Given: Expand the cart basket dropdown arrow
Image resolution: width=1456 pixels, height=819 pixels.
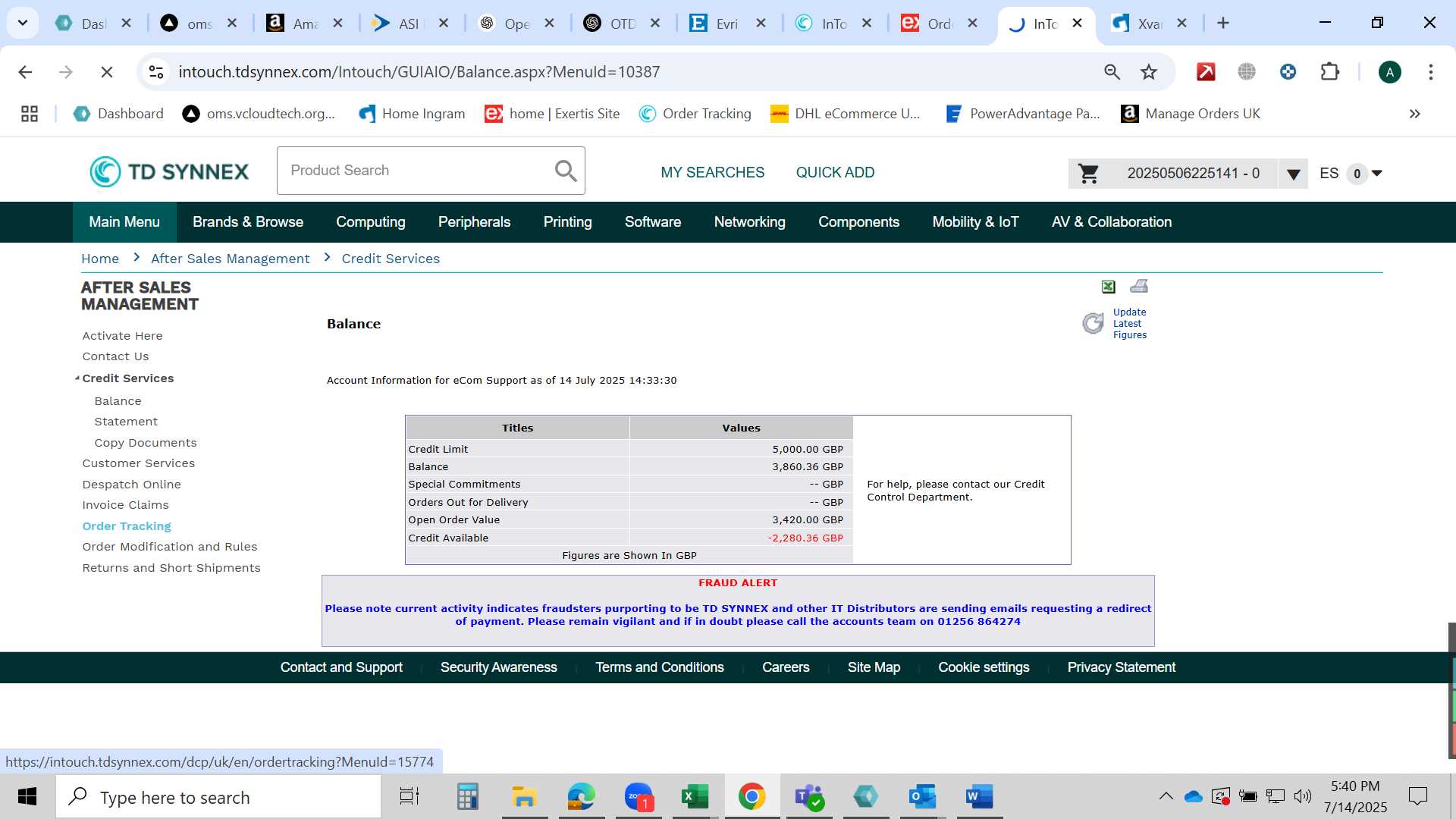Looking at the screenshot, I should (1293, 174).
